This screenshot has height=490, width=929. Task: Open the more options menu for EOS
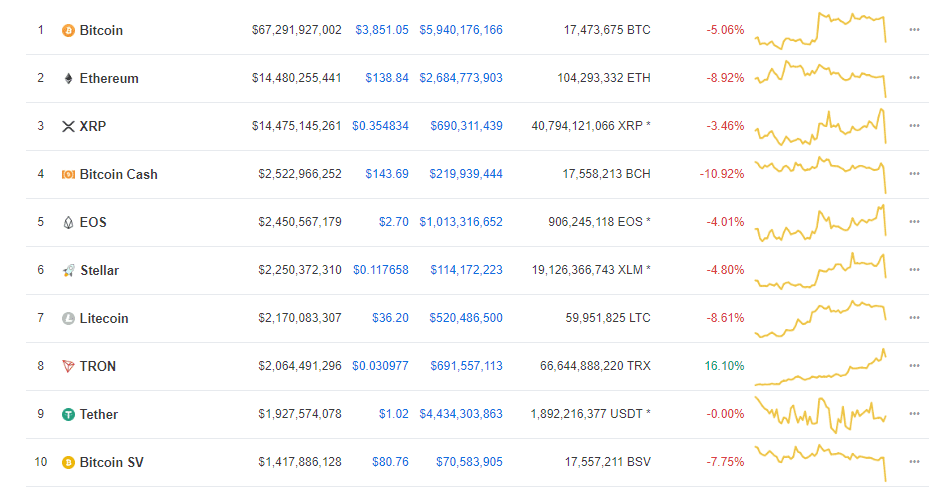pyautogui.click(x=914, y=222)
